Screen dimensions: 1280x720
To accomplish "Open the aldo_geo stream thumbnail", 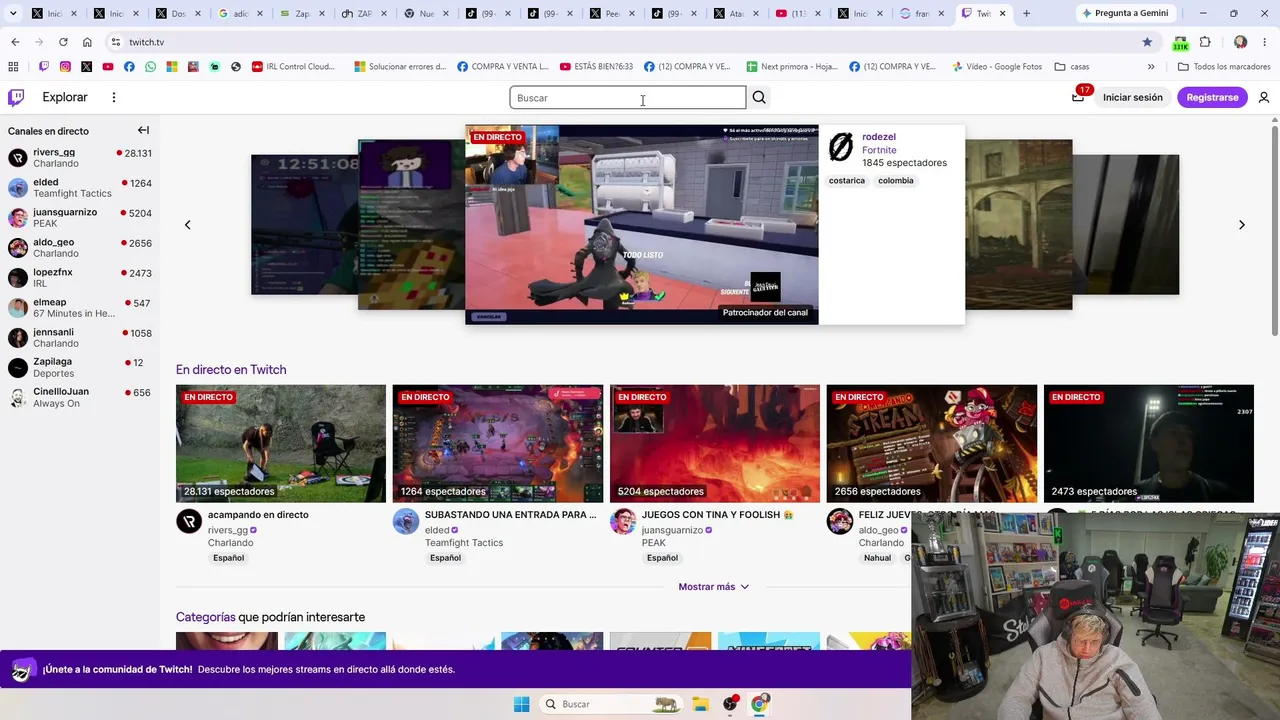I will point(932,444).
